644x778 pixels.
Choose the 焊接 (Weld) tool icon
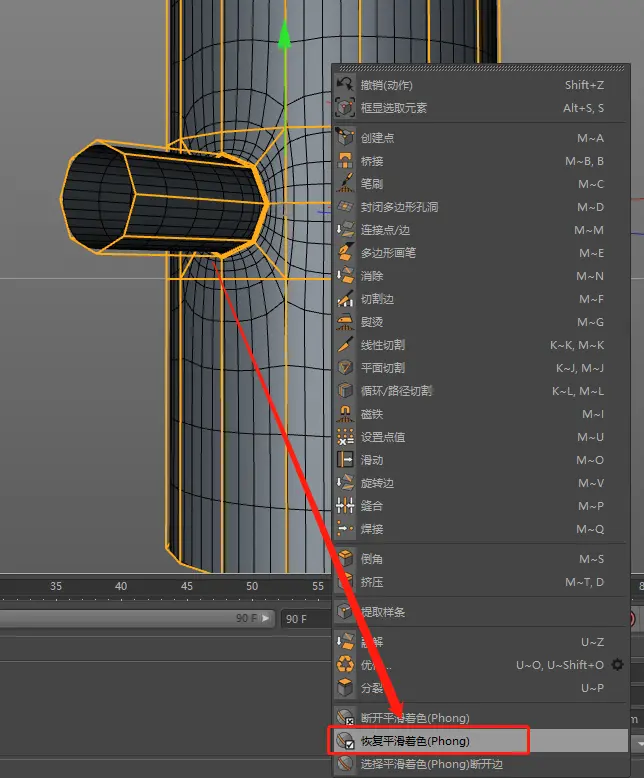345,529
